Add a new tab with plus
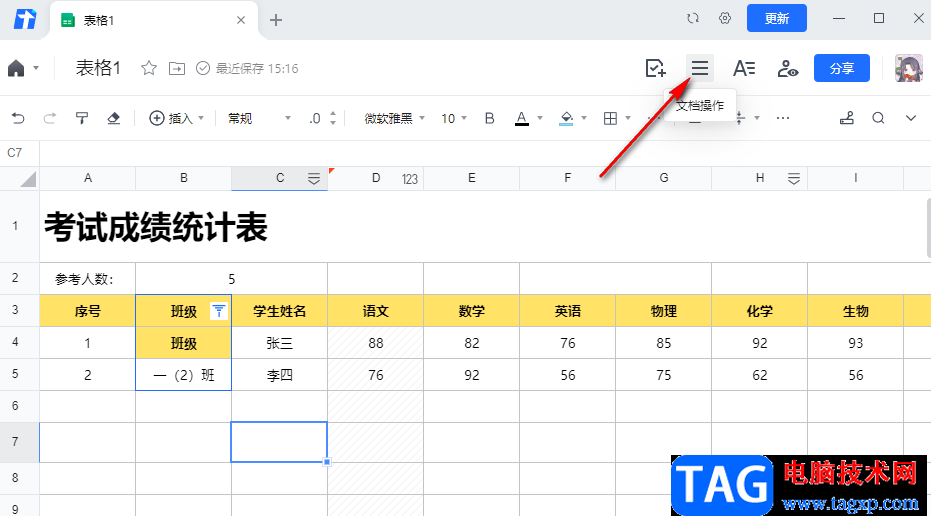 tap(276, 20)
